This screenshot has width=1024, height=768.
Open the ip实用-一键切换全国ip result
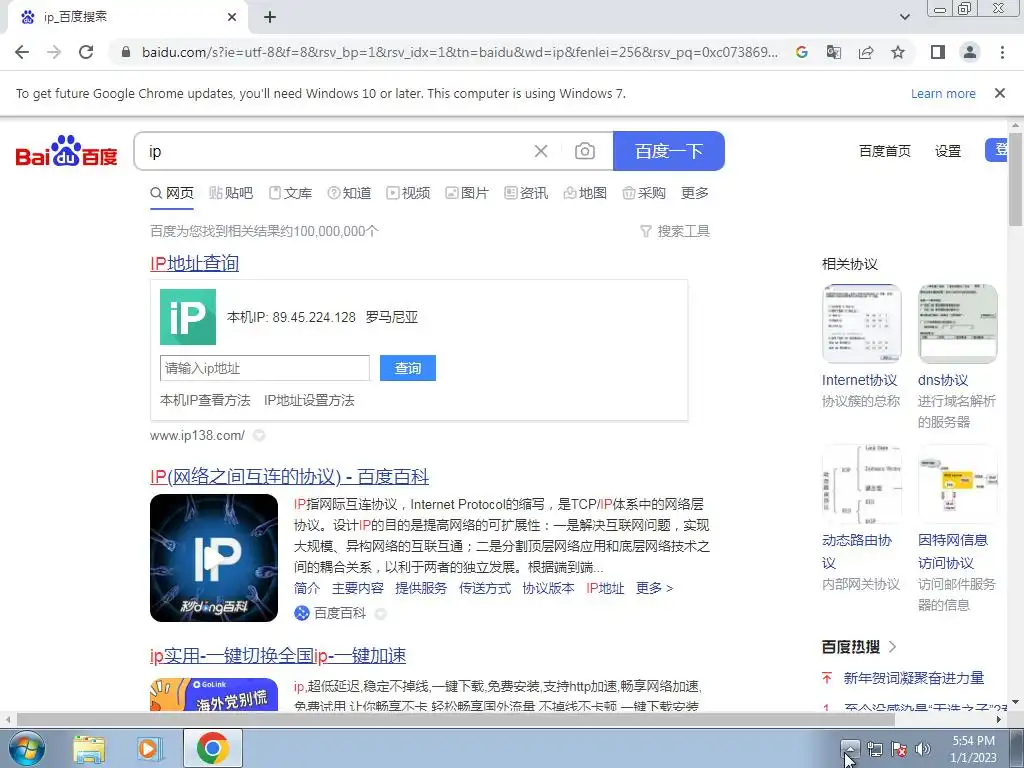coord(278,656)
